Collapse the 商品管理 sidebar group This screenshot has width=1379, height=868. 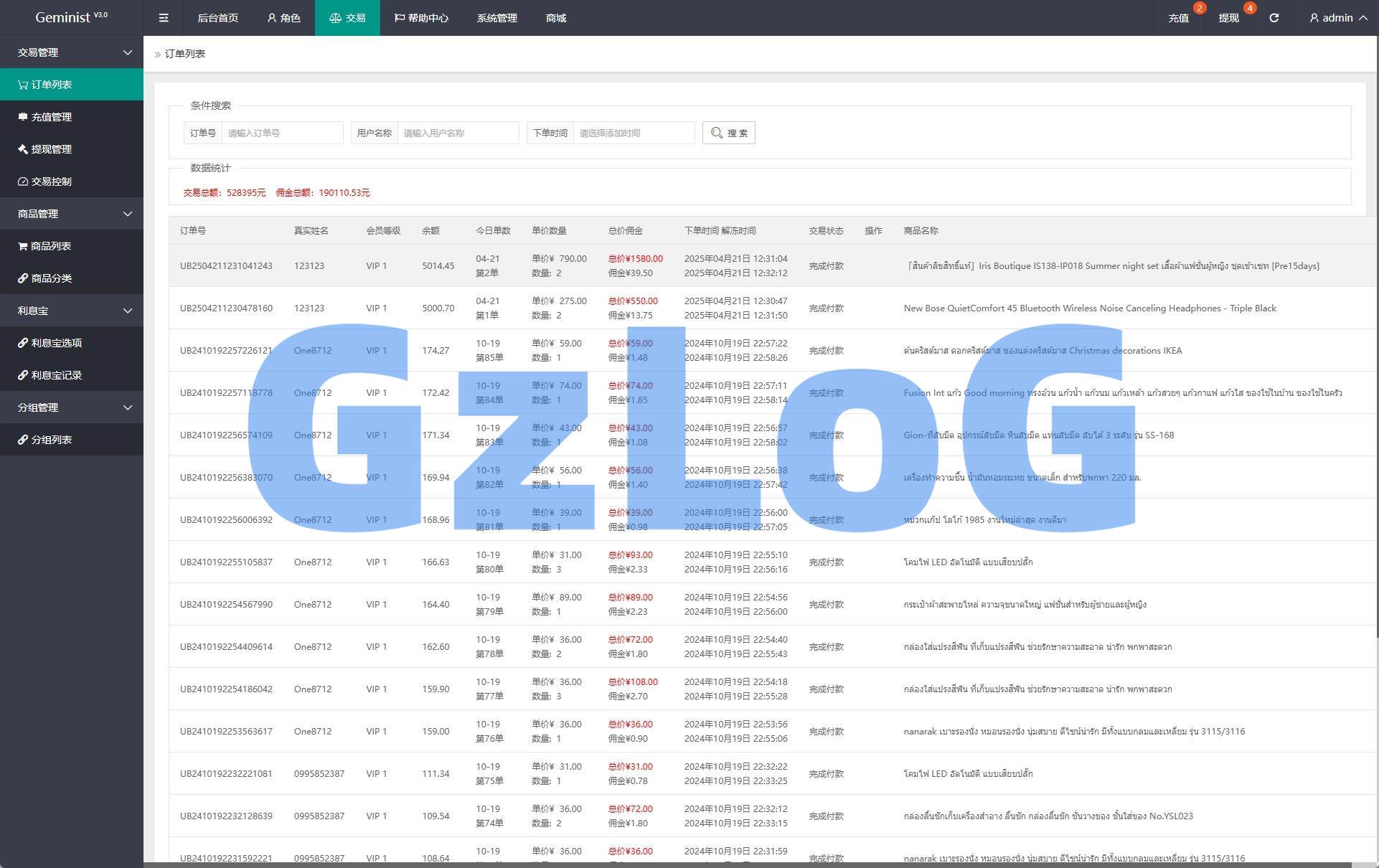pyautogui.click(x=72, y=214)
